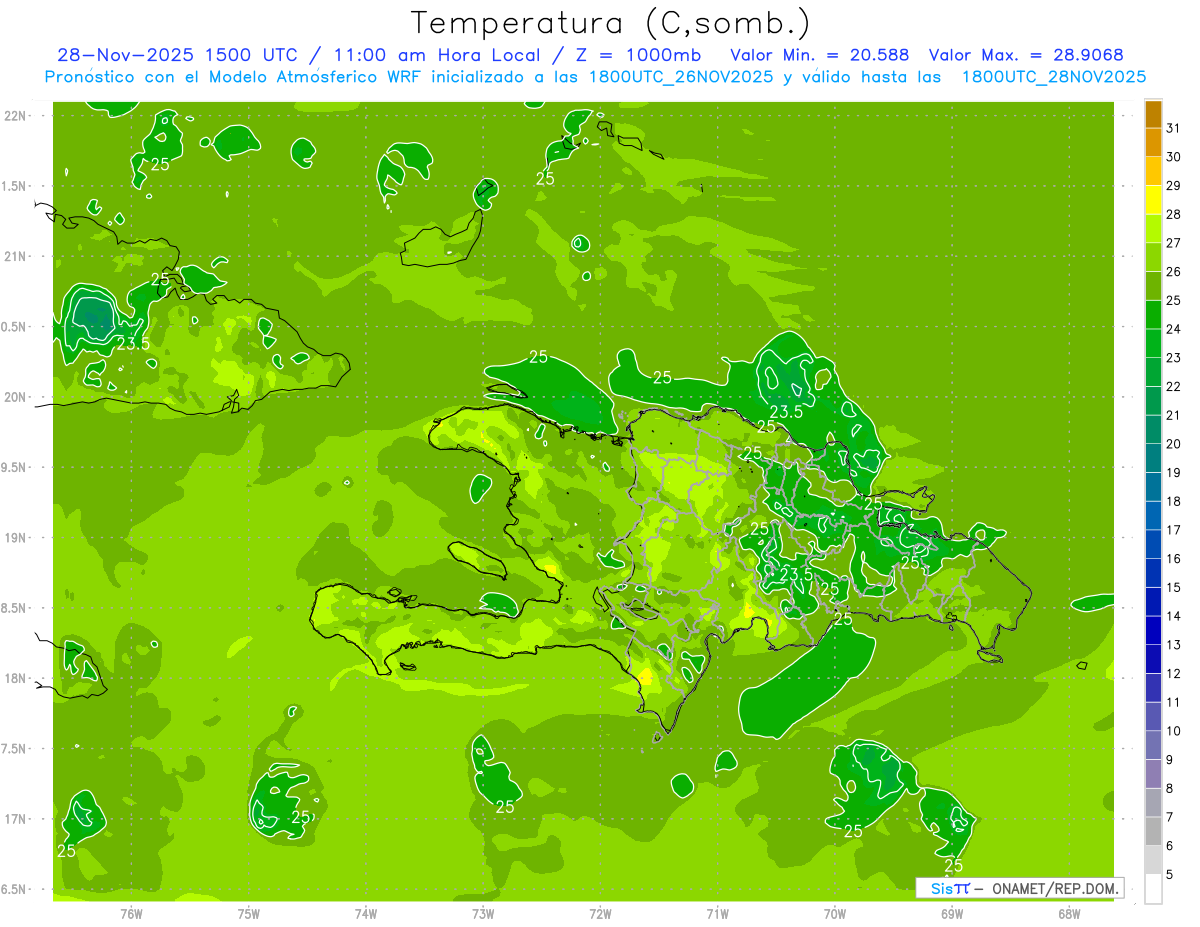Click the '74W' longitude axis label
The height and width of the screenshot is (927, 1200).
coord(366,914)
